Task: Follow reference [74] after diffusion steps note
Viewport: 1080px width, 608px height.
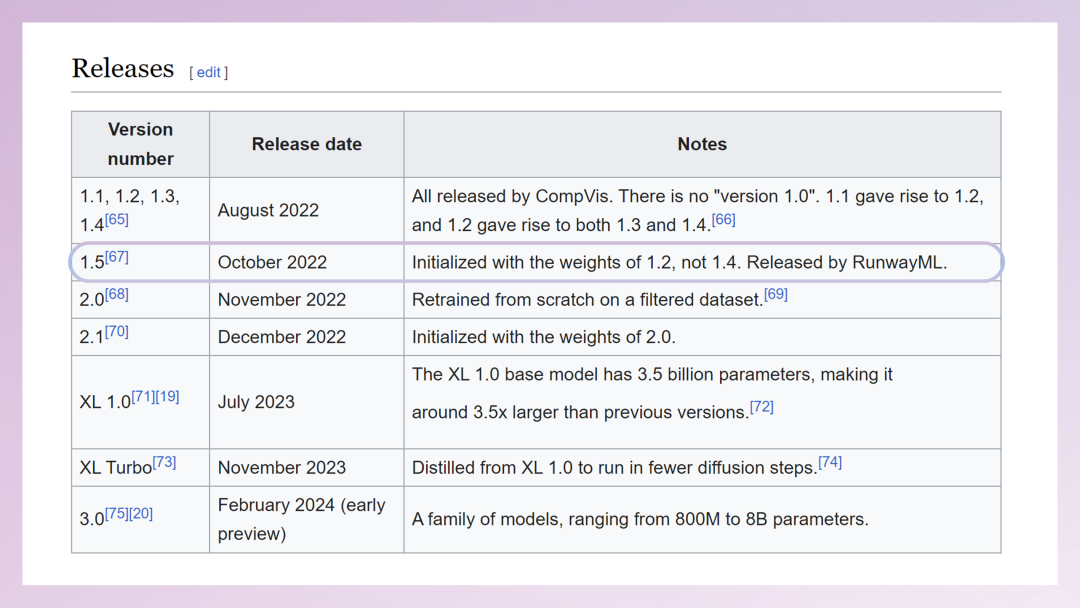Action: tap(830, 462)
